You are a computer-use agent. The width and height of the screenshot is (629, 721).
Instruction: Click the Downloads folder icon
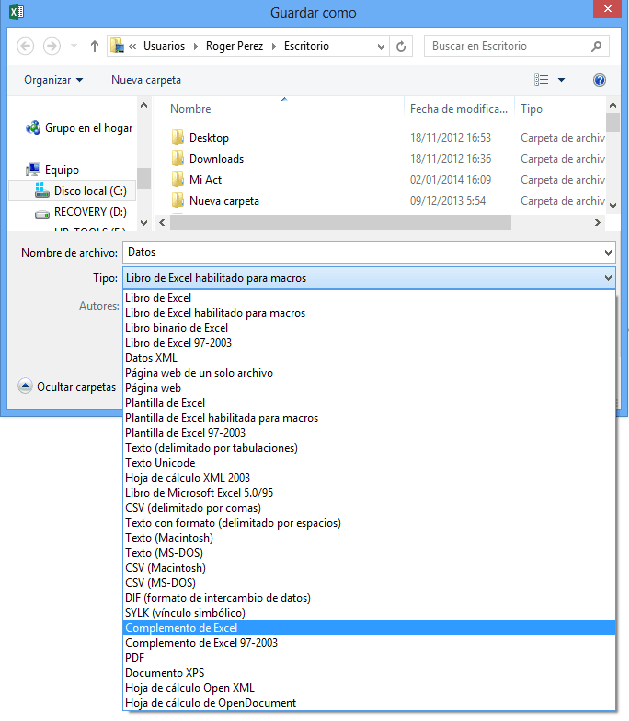[x=178, y=159]
